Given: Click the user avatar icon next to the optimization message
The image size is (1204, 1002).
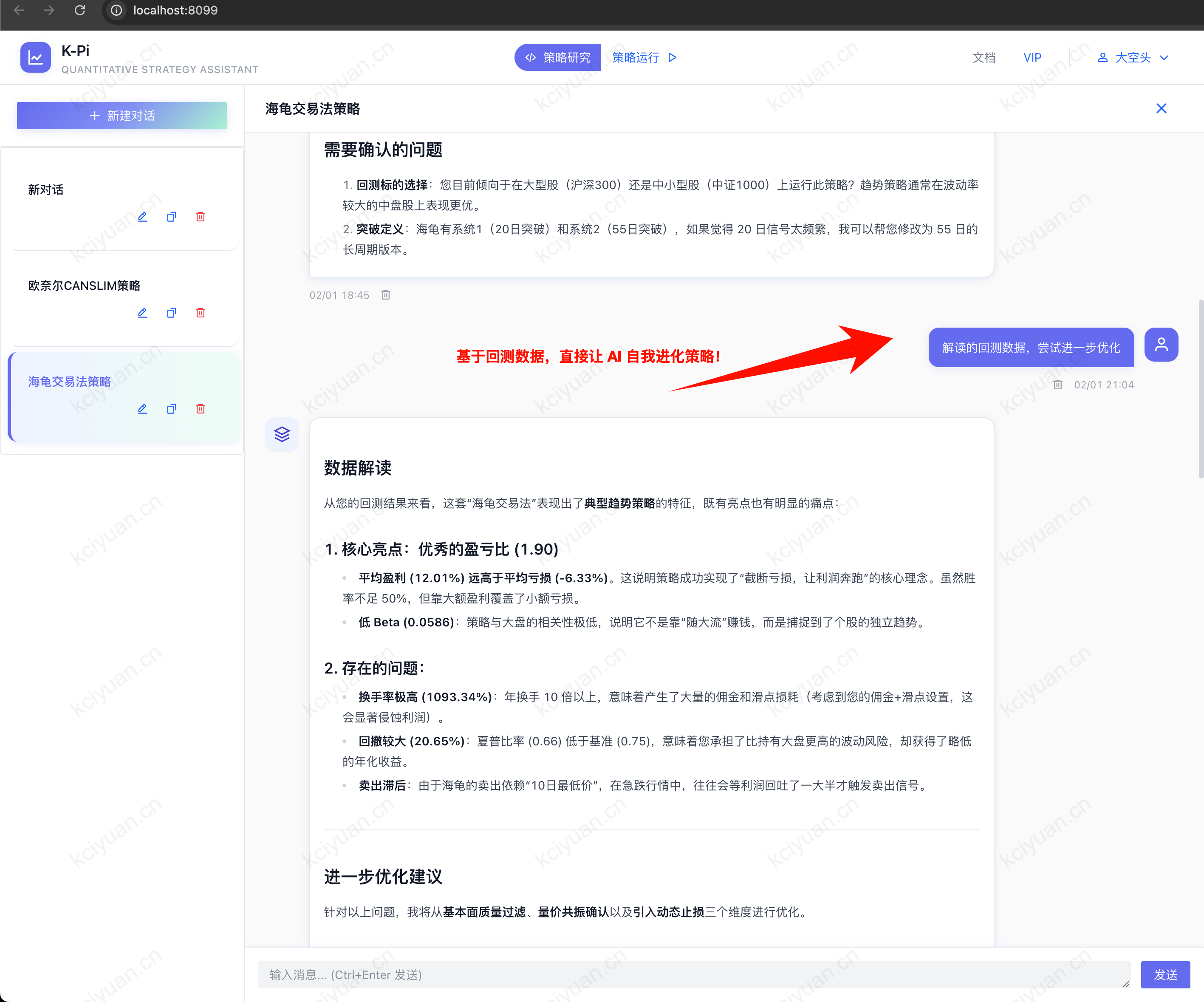Looking at the screenshot, I should (x=1161, y=344).
